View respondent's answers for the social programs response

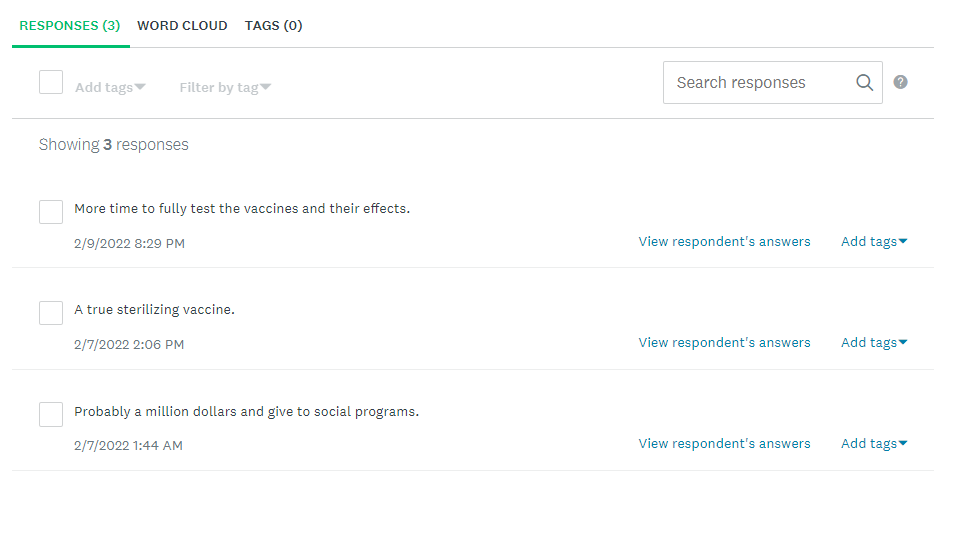pyautogui.click(x=724, y=443)
